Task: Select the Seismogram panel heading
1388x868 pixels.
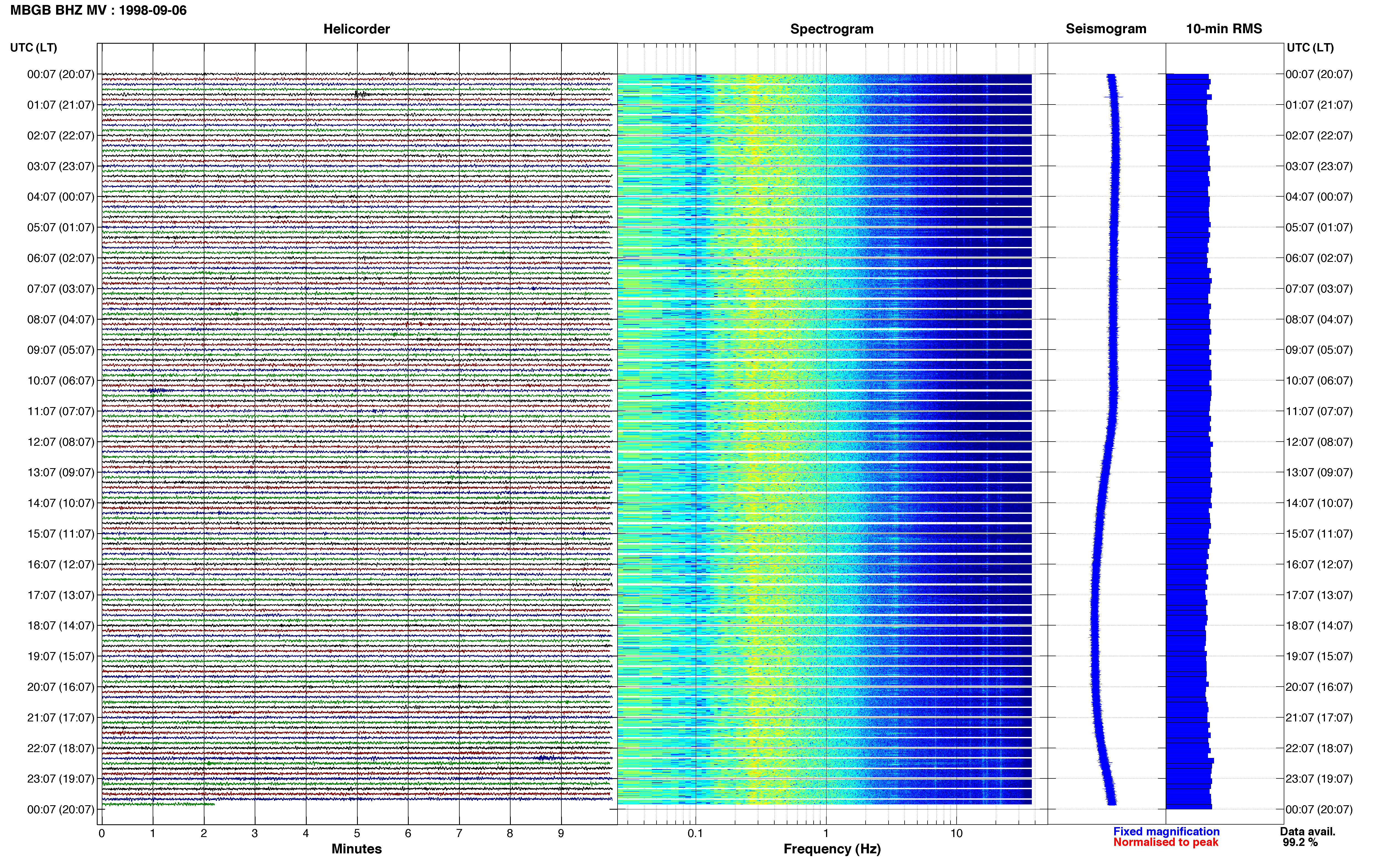Action: point(1106,29)
